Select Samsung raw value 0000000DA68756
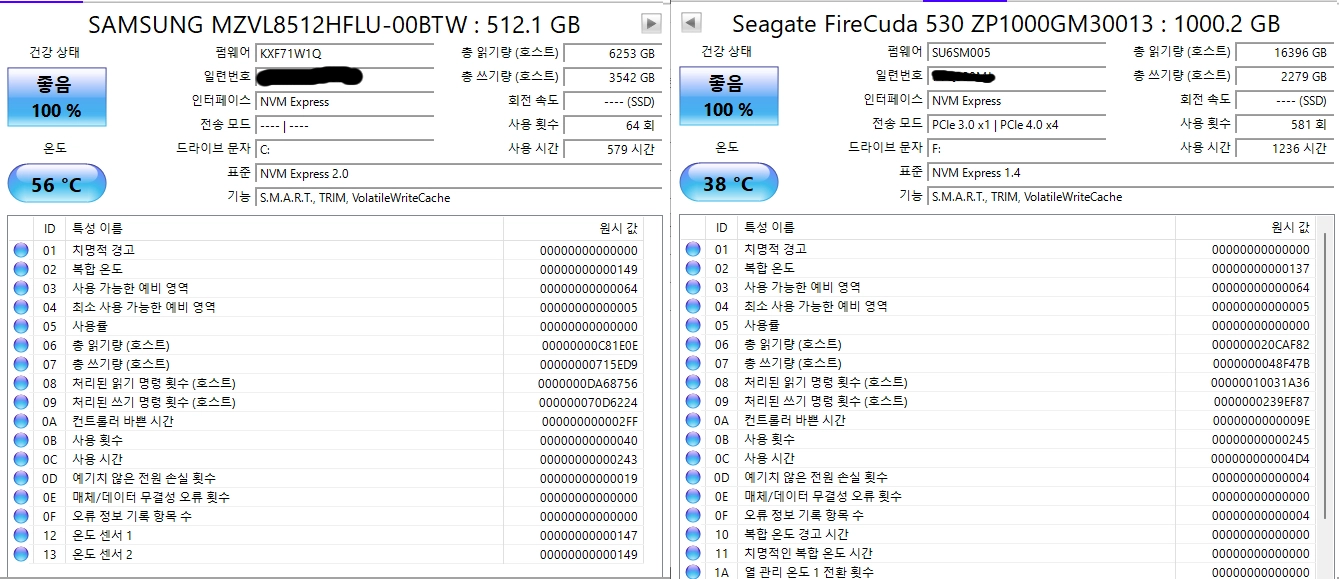Screen dimensions: 1339x579 coord(589,383)
